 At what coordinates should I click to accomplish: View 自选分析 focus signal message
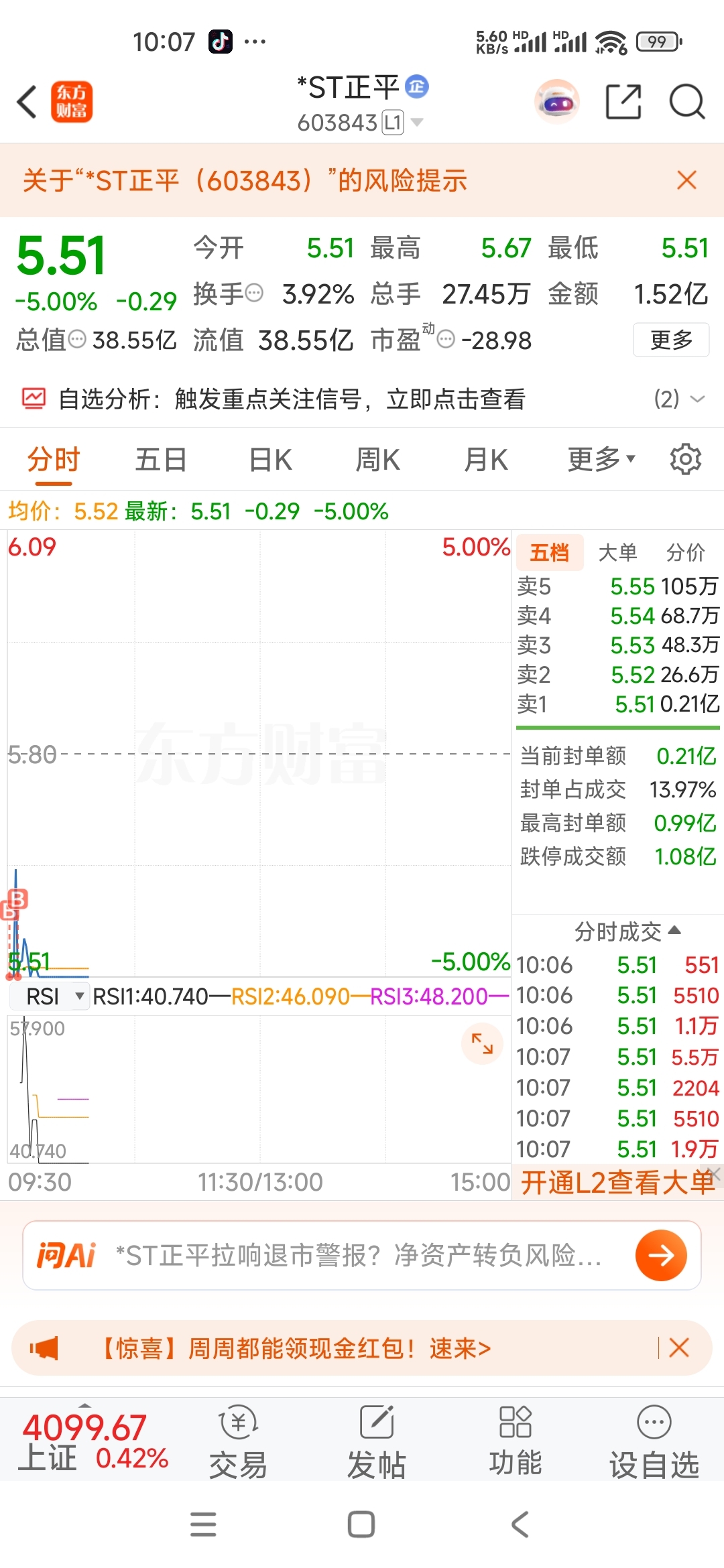(292, 399)
